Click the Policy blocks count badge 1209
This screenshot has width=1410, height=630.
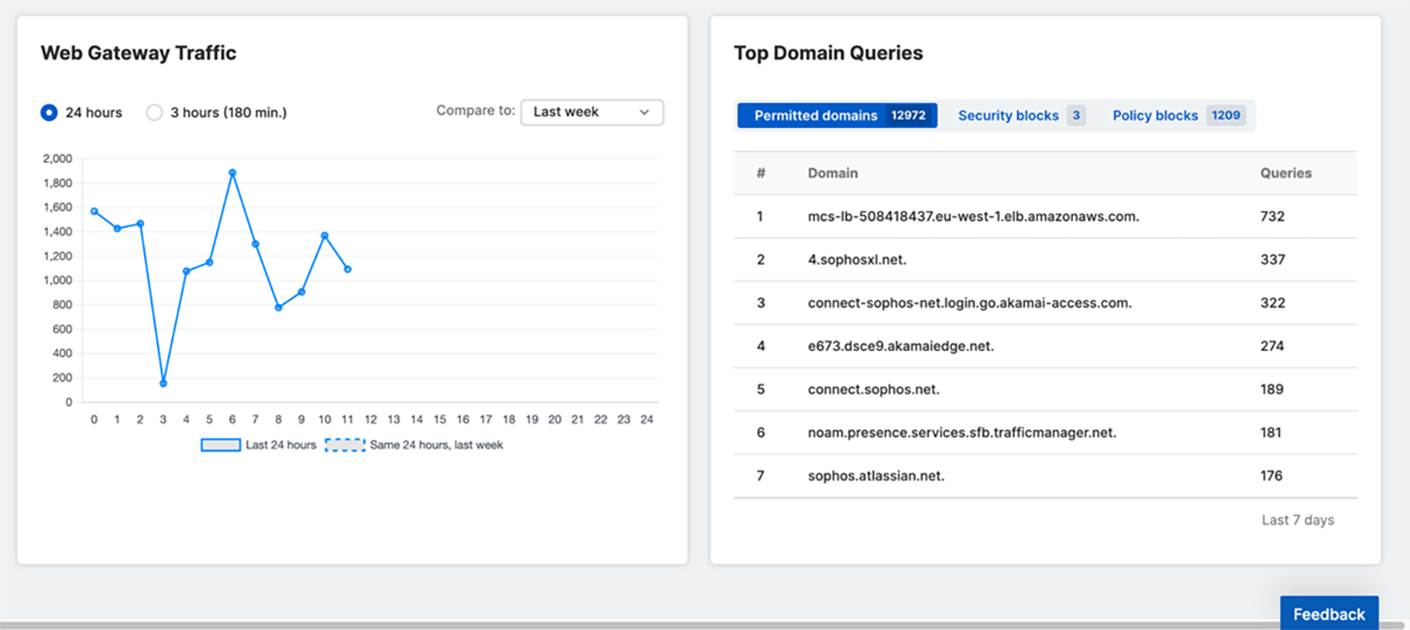tap(1226, 115)
